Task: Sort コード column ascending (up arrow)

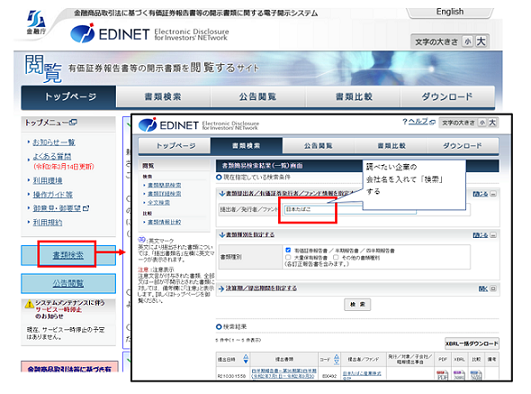Action: click(337, 356)
